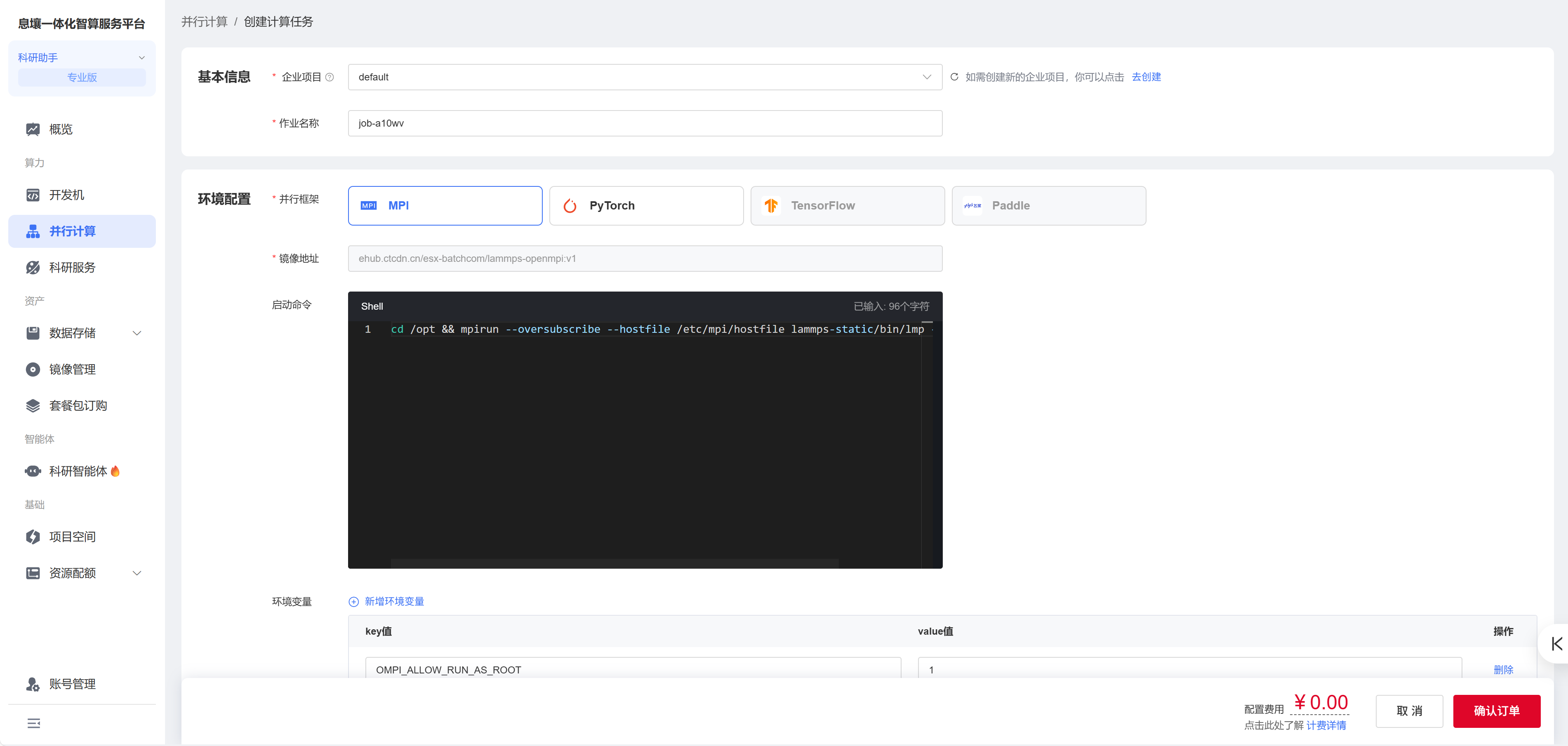Screen dimensions: 1568x746
Task: Select the MPI parallel framework
Action: 445,206
